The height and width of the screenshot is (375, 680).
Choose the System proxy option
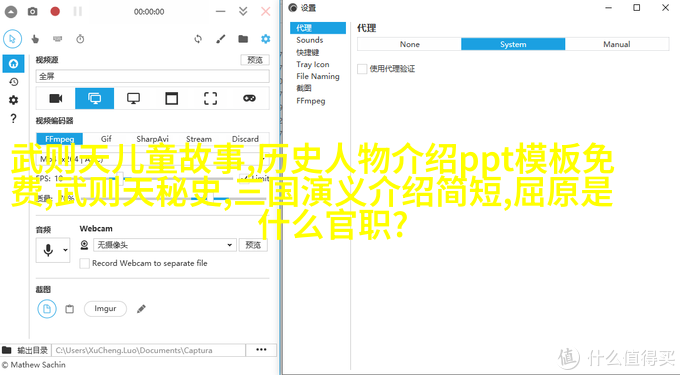(513, 44)
